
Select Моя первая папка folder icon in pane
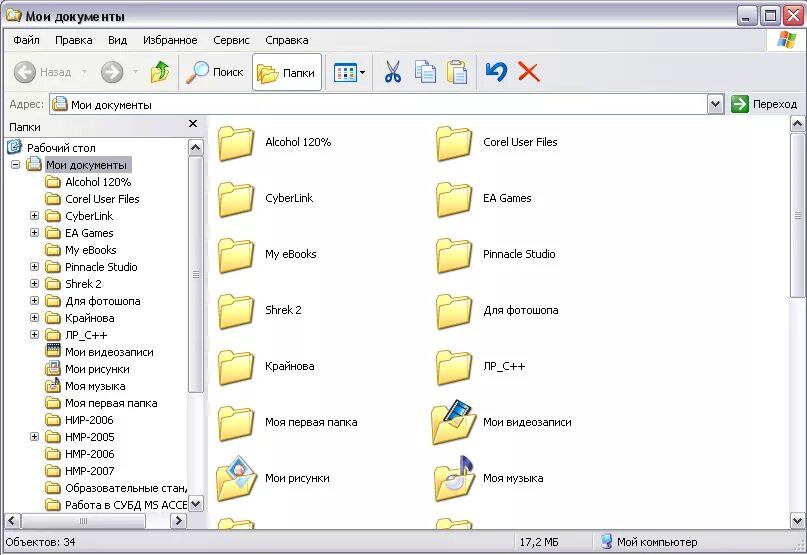(236, 424)
